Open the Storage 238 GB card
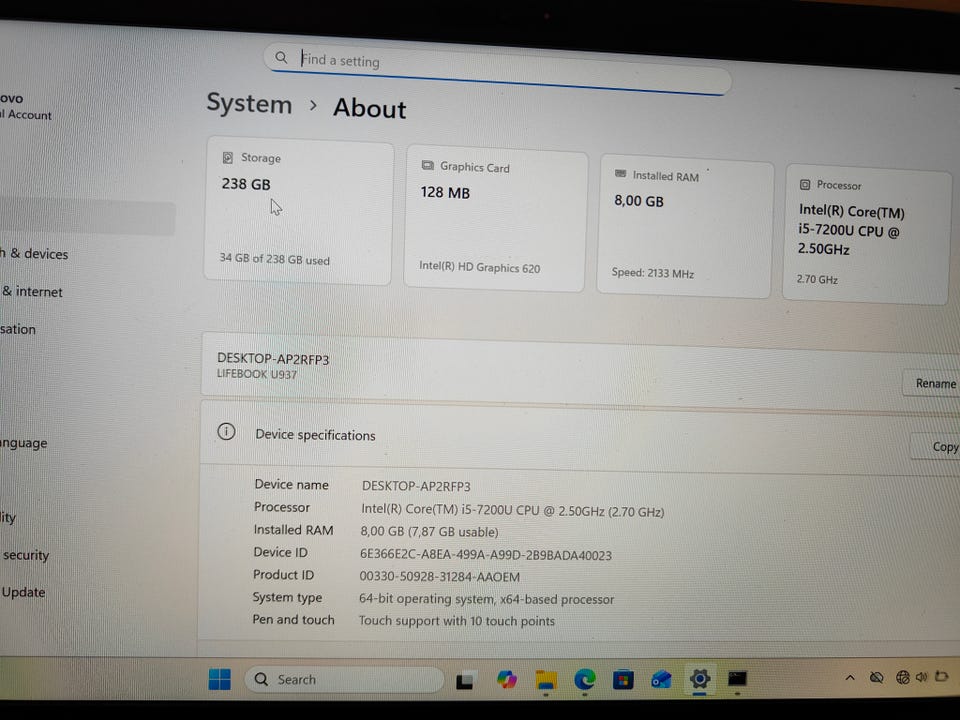This screenshot has width=960, height=720. click(x=299, y=211)
